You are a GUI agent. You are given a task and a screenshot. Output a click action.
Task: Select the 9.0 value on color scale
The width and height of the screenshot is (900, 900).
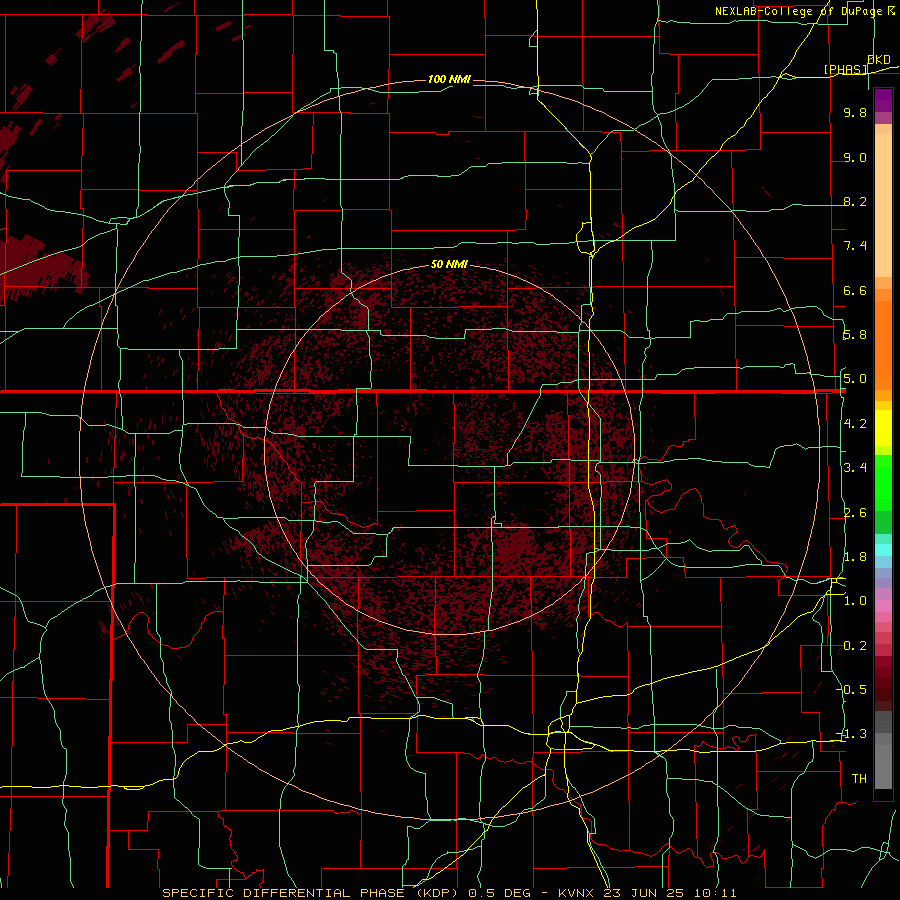855,157
